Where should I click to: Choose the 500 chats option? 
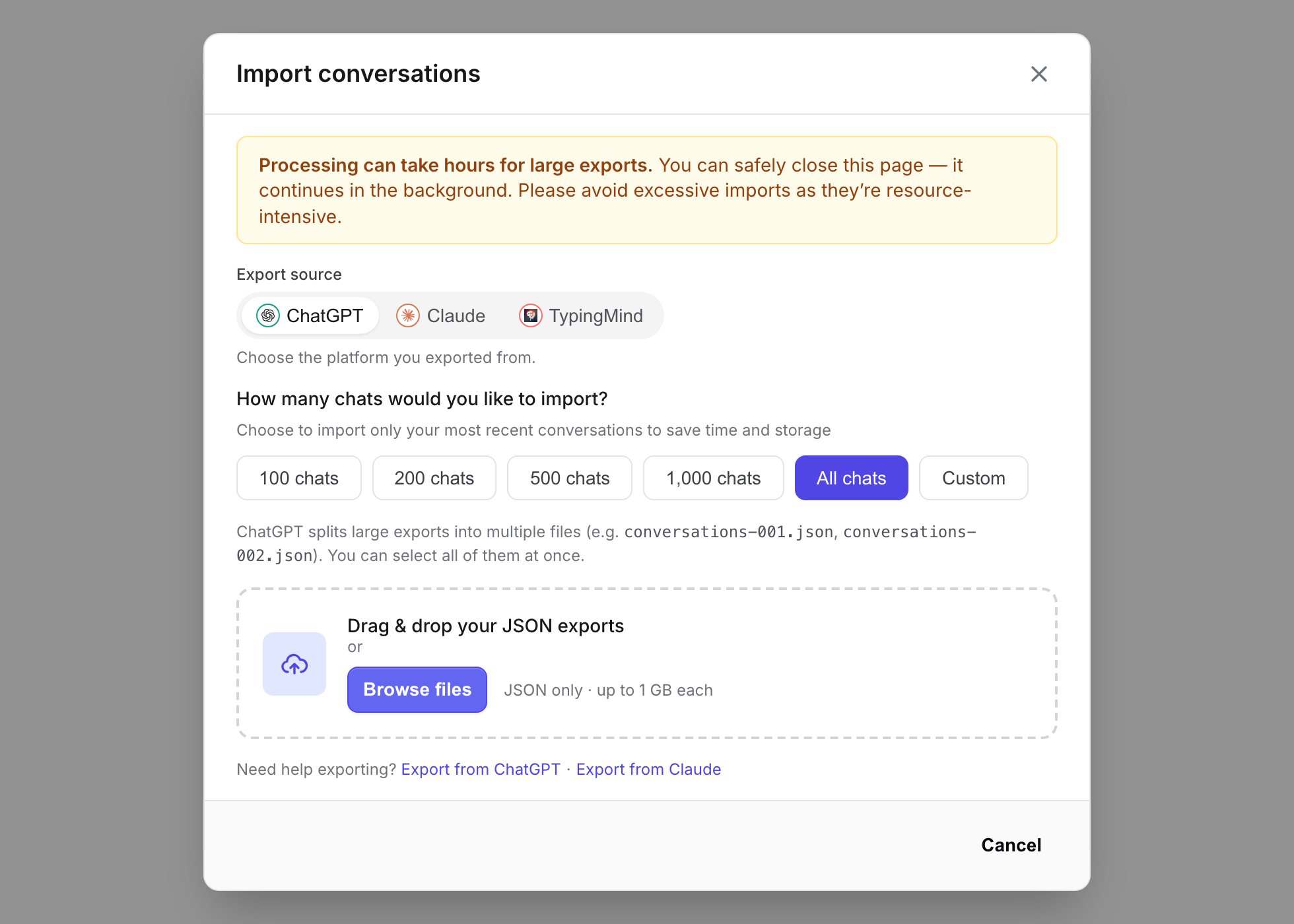click(570, 478)
